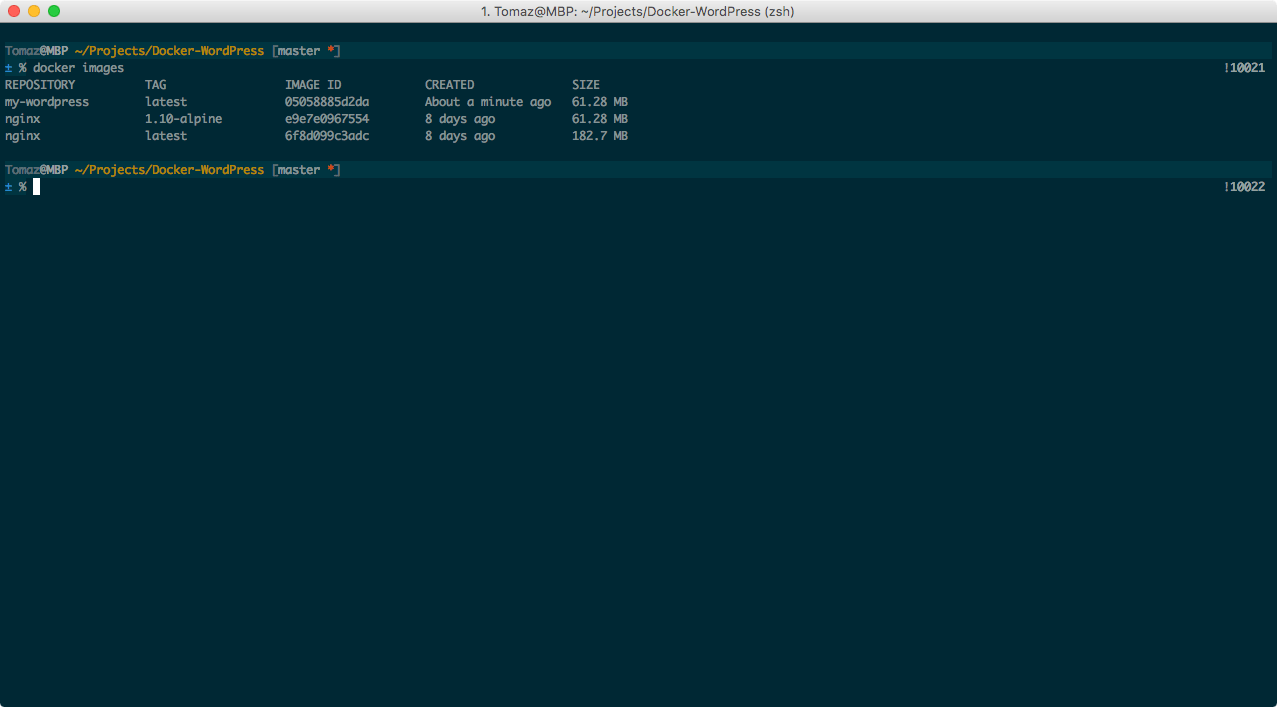Screen dimensions: 1277x707
Task: Click the latest tag of nginx 6f8d099c3adc
Action: coord(166,136)
